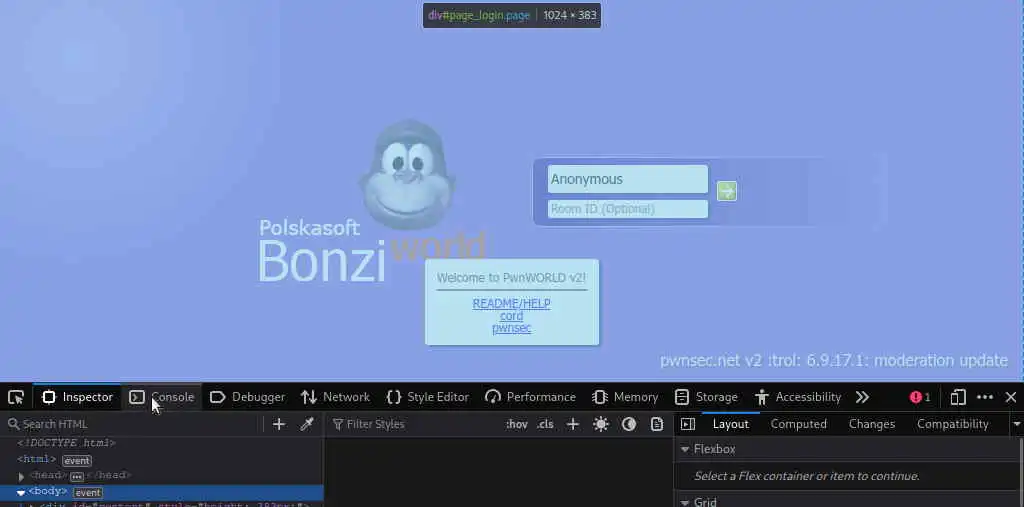Click the add new node plus button
1024x507 pixels.
pos(279,424)
